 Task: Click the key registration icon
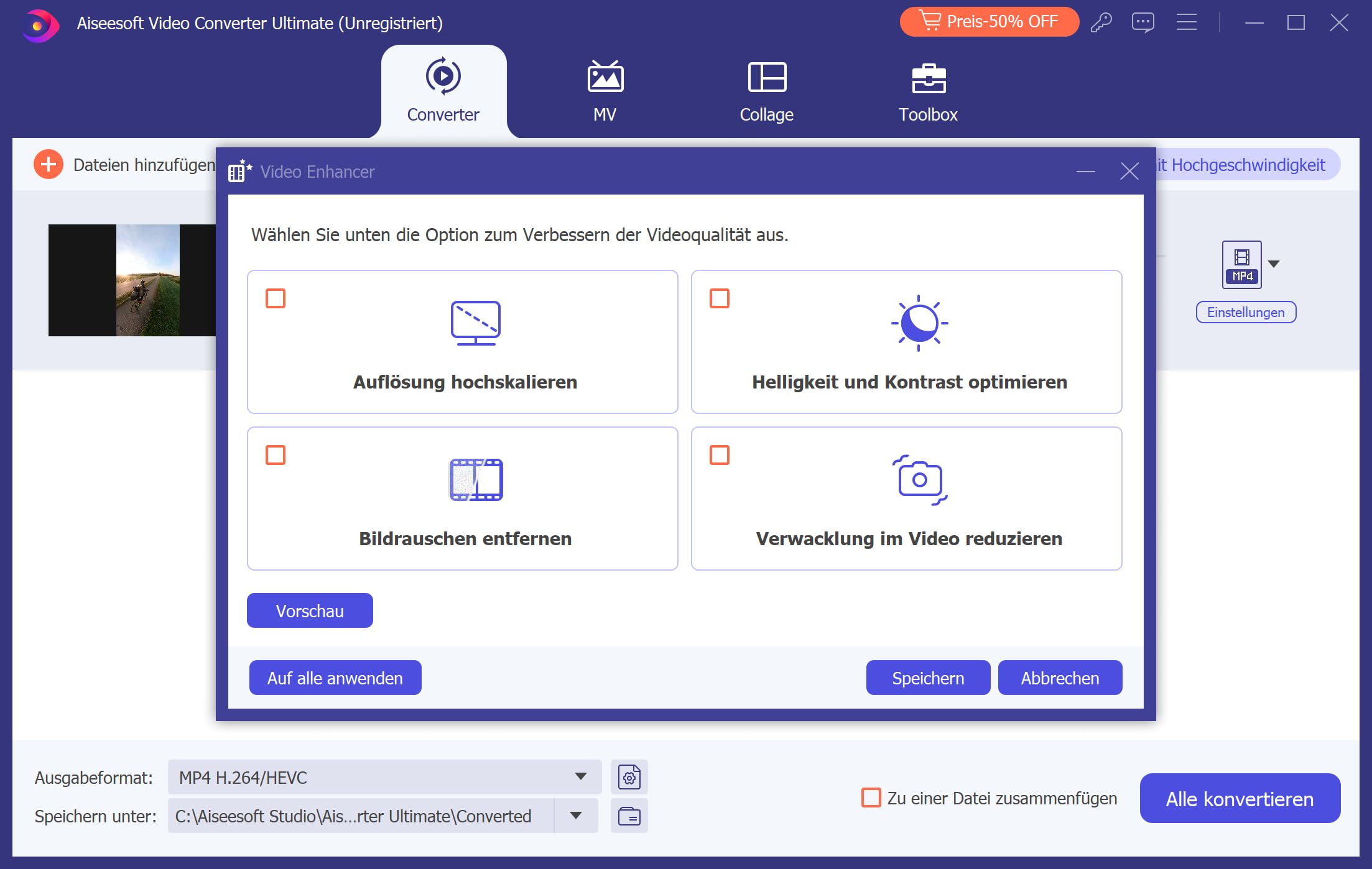pyautogui.click(x=1101, y=22)
